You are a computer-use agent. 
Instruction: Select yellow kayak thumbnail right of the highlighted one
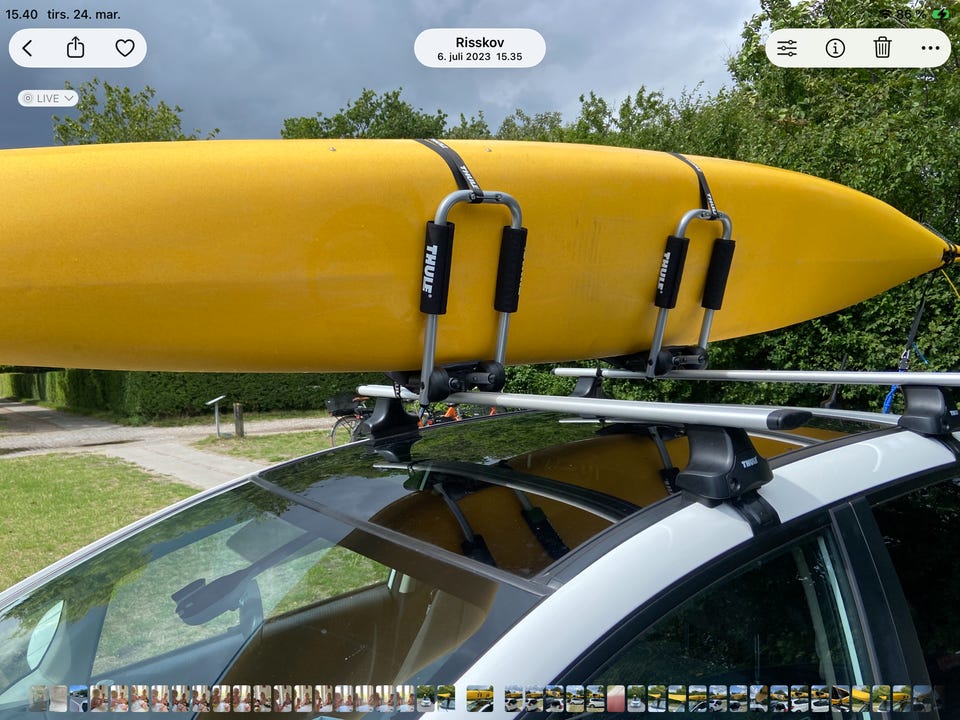pos(513,698)
